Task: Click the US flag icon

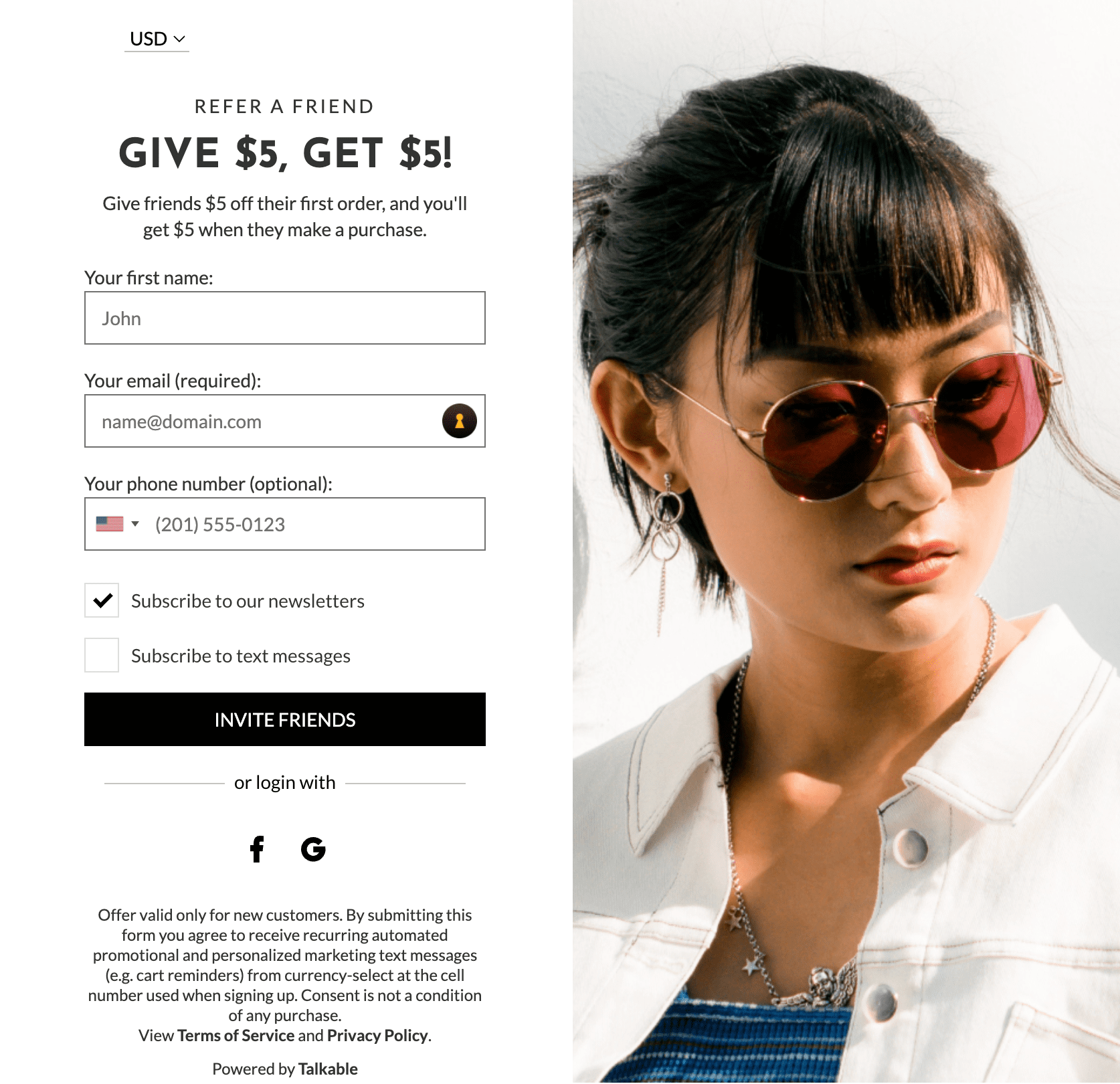Action: 110,524
